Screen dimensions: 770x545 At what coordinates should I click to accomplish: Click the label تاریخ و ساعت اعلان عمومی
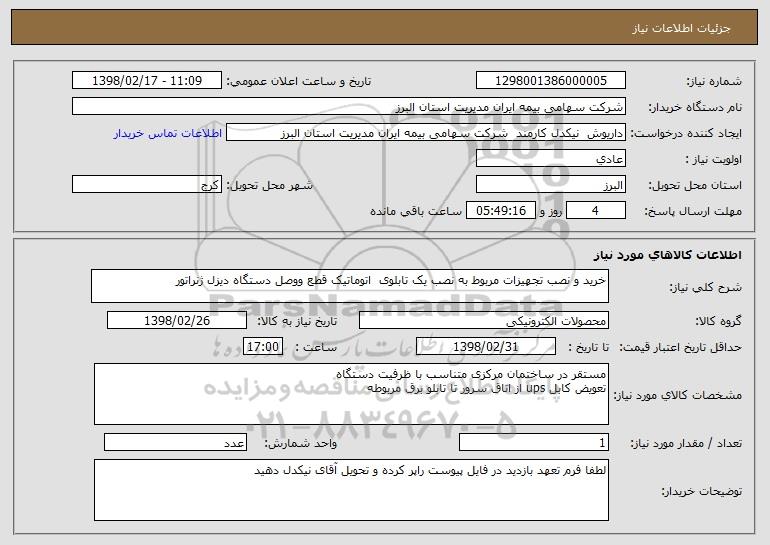coord(299,82)
